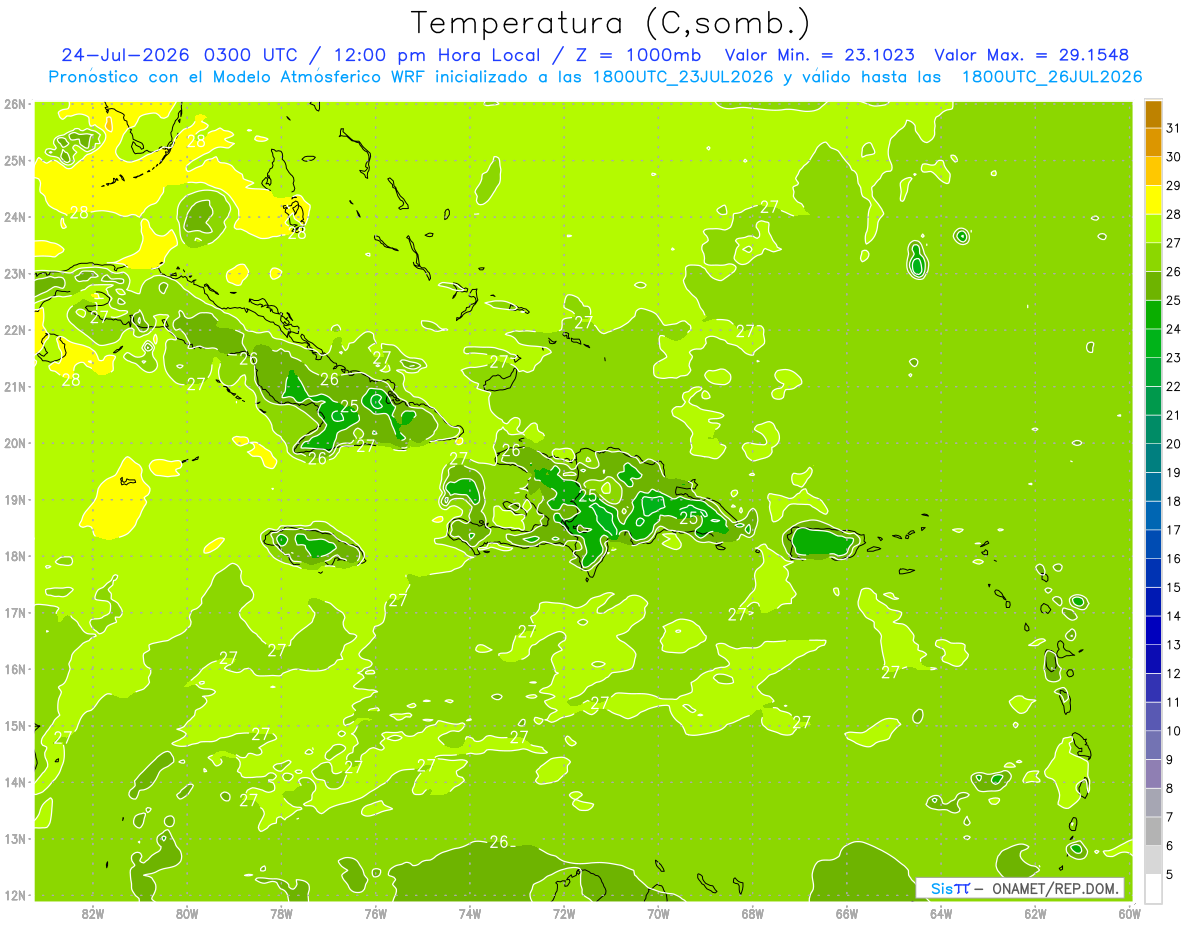Click the 24N latitude axis label
Image resolution: width=1200 pixels, height=927 pixels.
[x=15, y=217]
